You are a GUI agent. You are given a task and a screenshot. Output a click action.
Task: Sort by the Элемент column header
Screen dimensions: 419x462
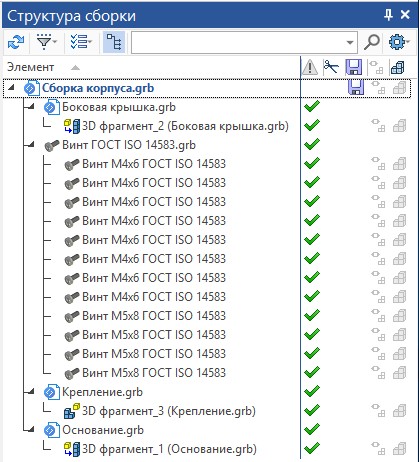coord(31,68)
